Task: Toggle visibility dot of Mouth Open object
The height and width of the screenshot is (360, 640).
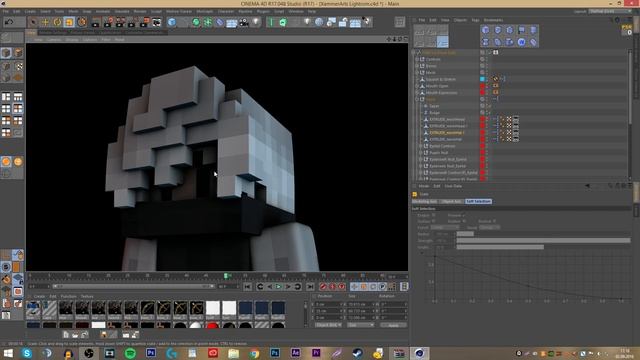Action: 482,86
